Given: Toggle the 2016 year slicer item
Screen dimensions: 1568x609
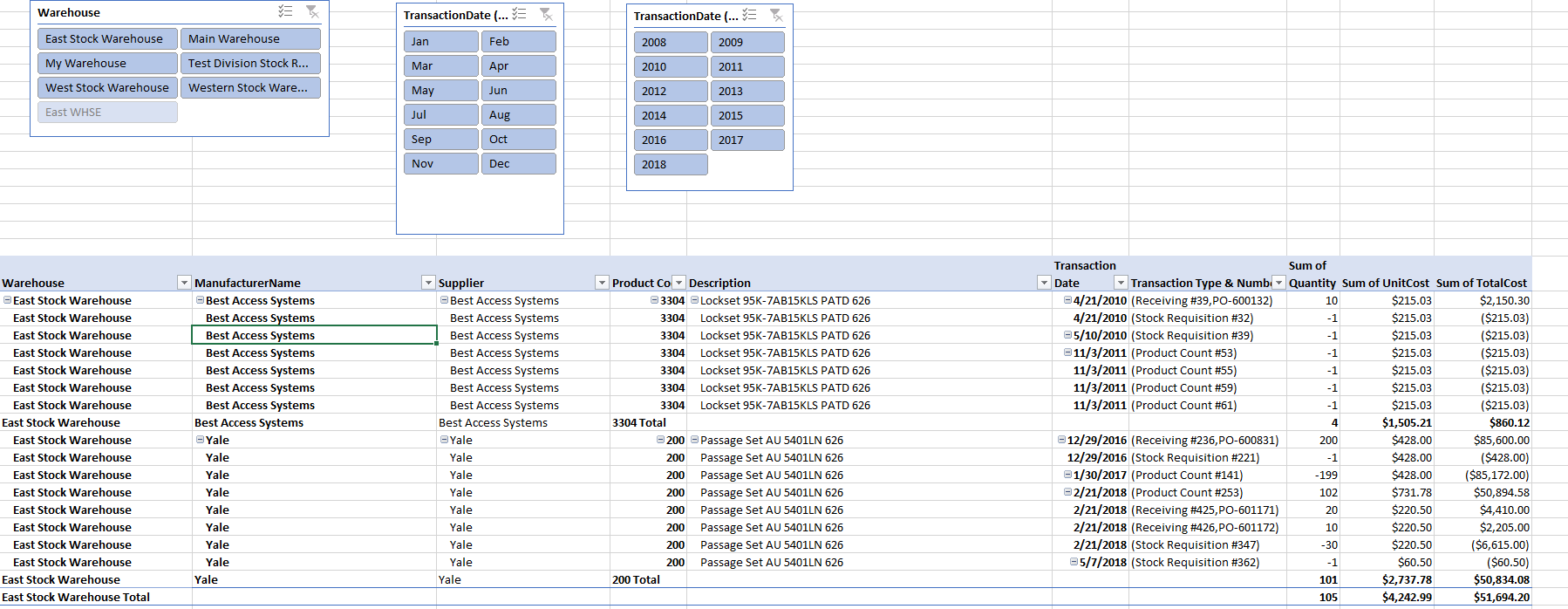Looking at the screenshot, I should point(670,140).
